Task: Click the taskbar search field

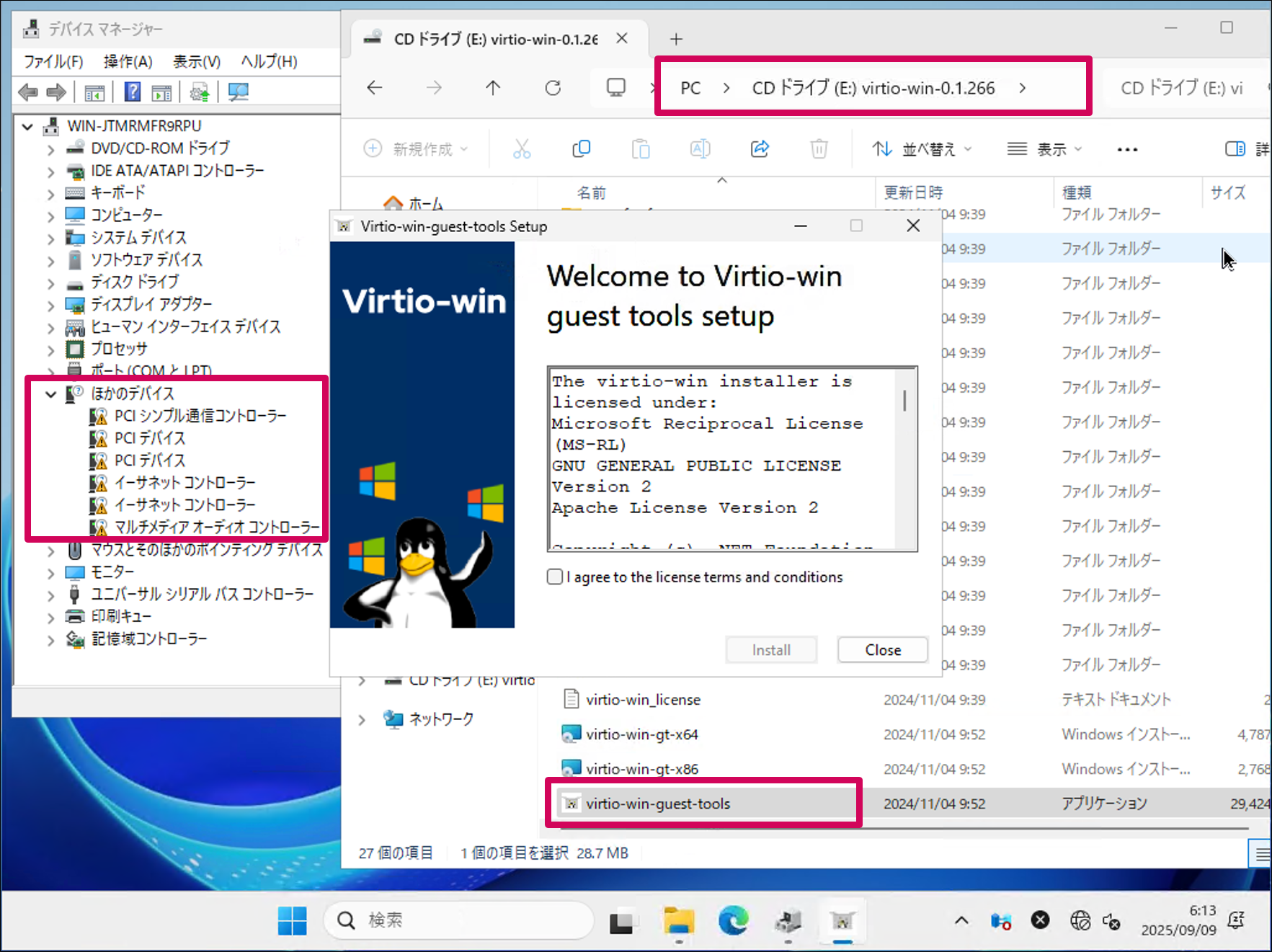Action: [x=459, y=920]
